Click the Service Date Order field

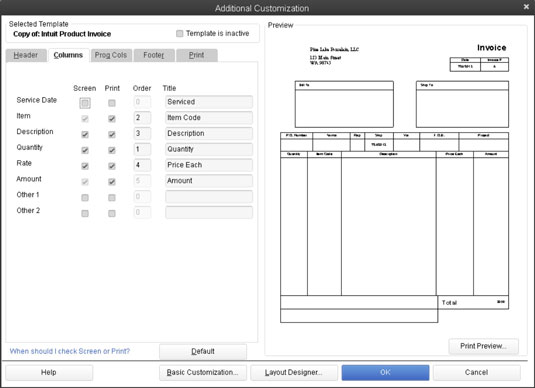coord(142,102)
